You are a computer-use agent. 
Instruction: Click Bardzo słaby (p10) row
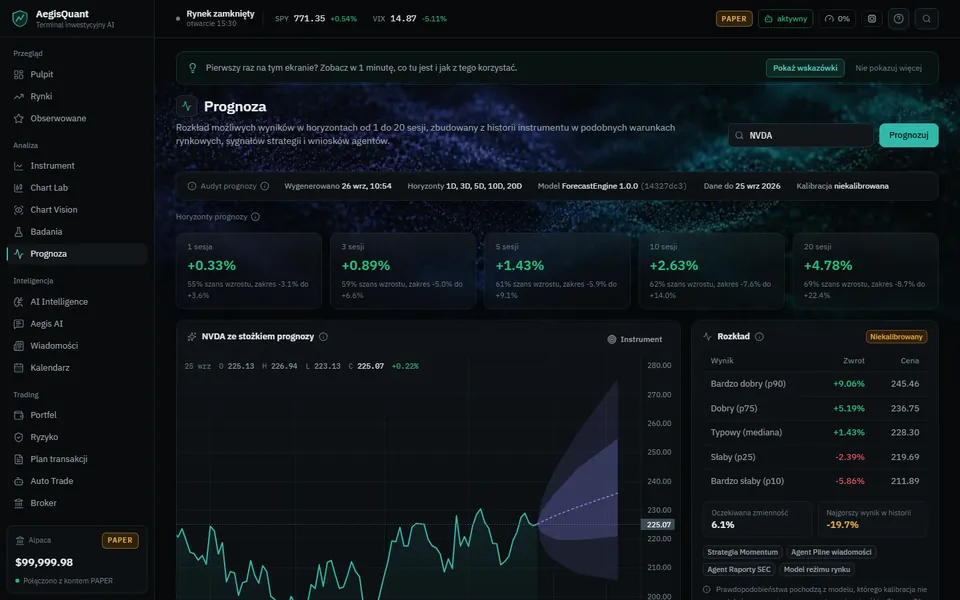click(x=815, y=481)
